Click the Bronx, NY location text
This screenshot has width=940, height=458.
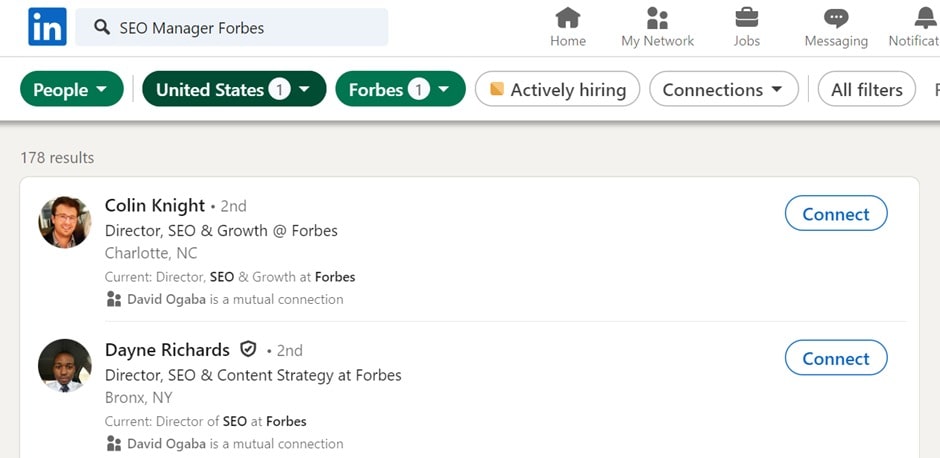[x=138, y=397]
